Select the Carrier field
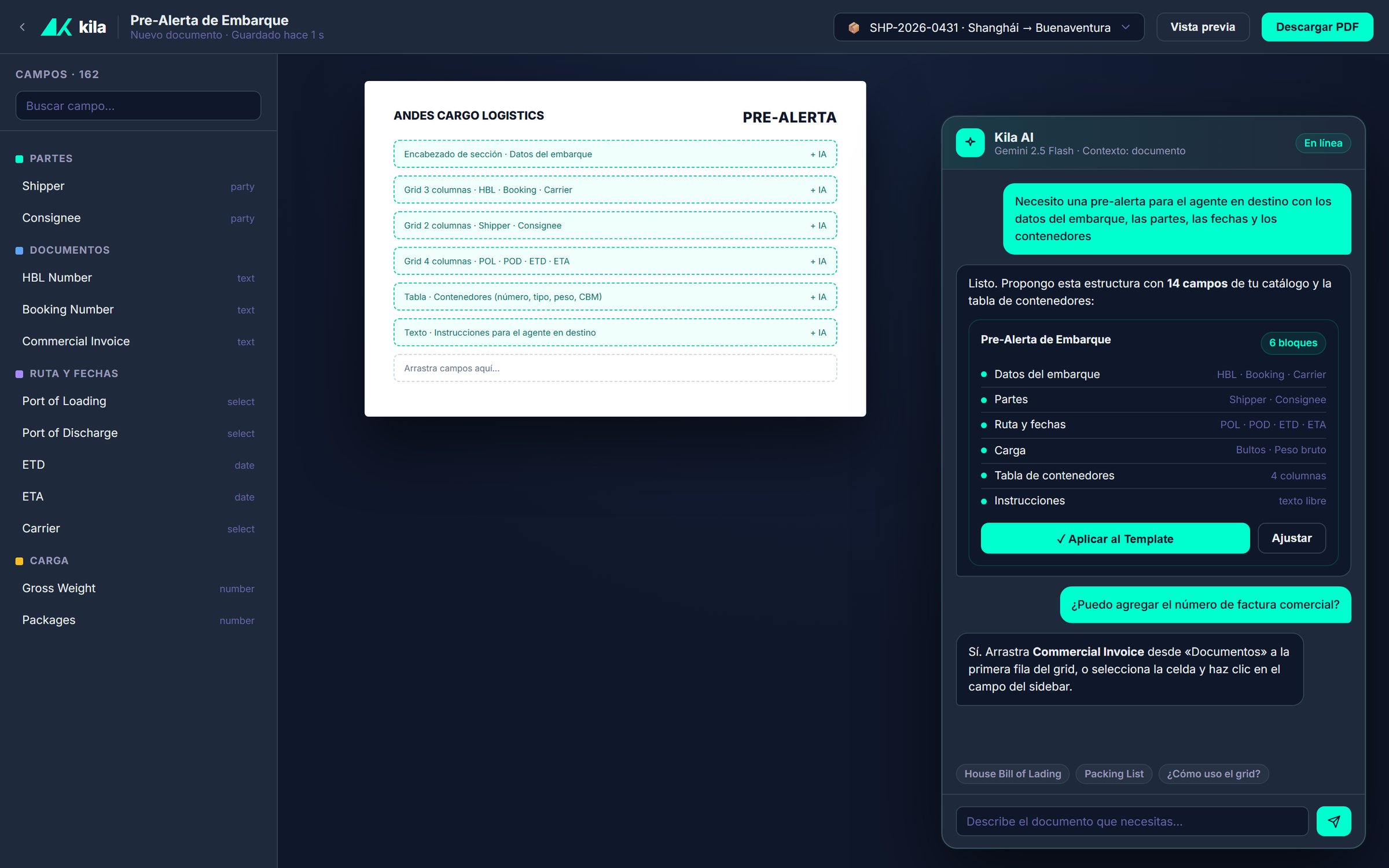 (138, 528)
